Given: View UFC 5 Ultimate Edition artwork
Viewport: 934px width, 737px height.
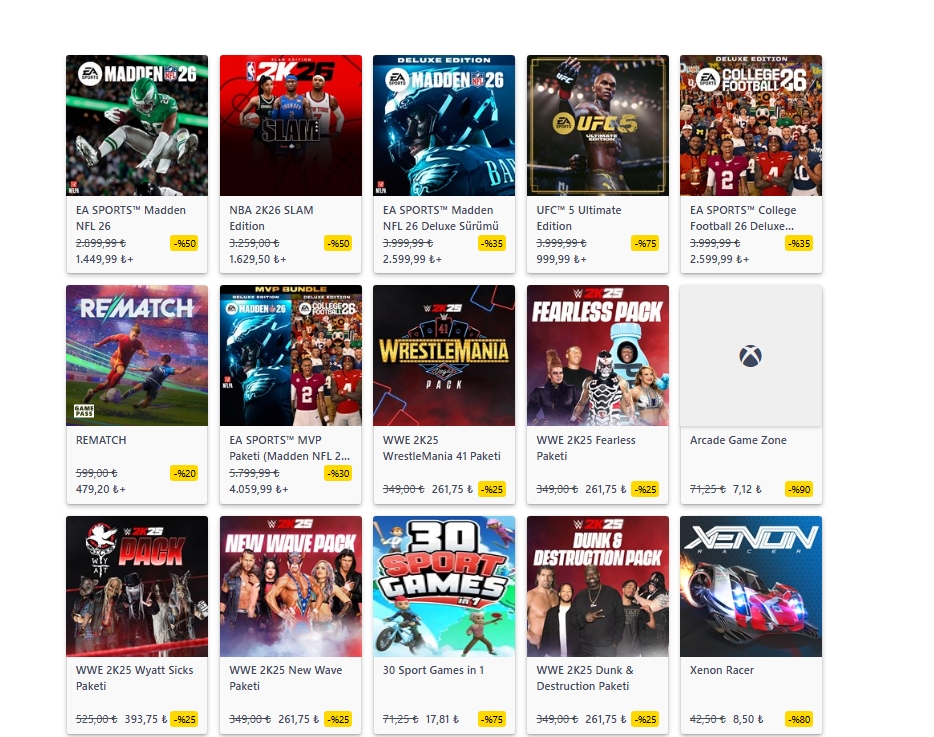Looking at the screenshot, I should (597, 126).
